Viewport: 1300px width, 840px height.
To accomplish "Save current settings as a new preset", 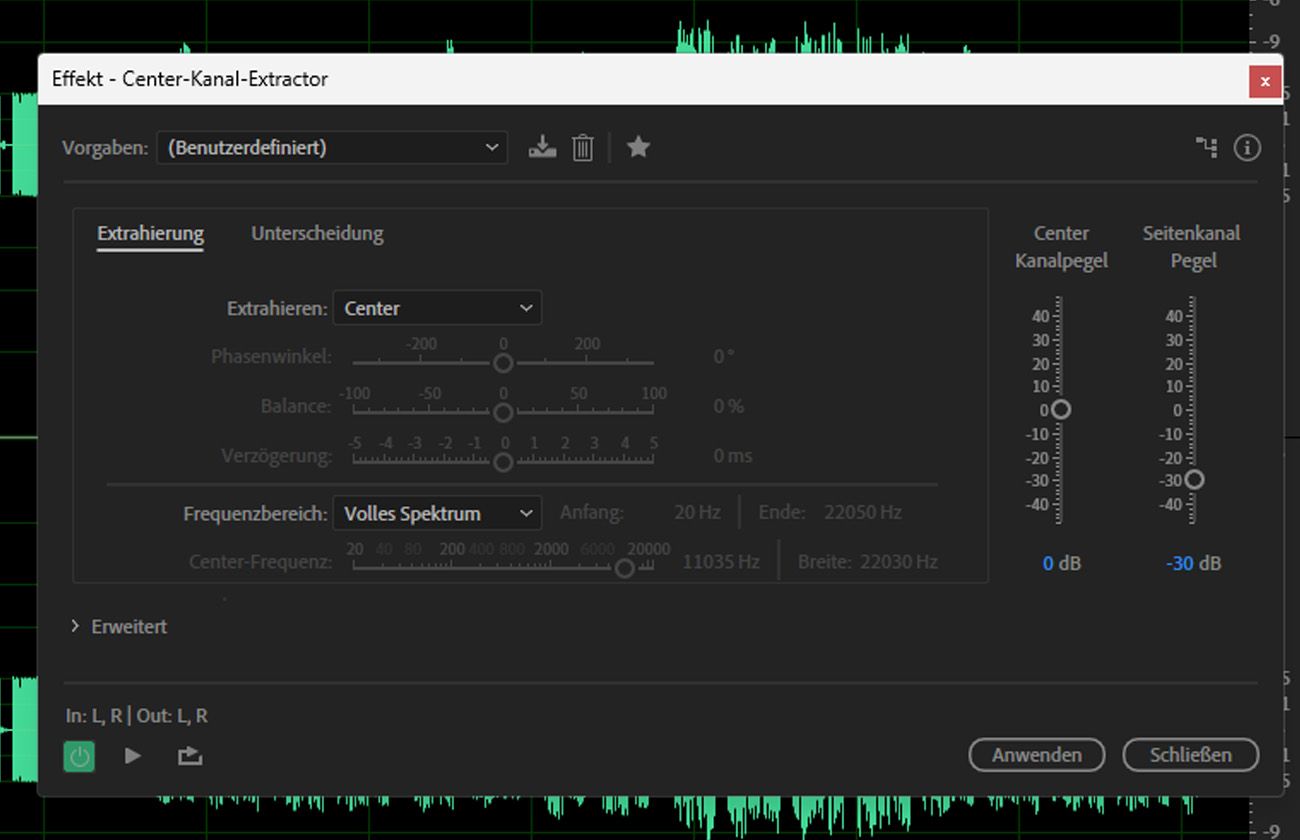I will pos(542,146).
